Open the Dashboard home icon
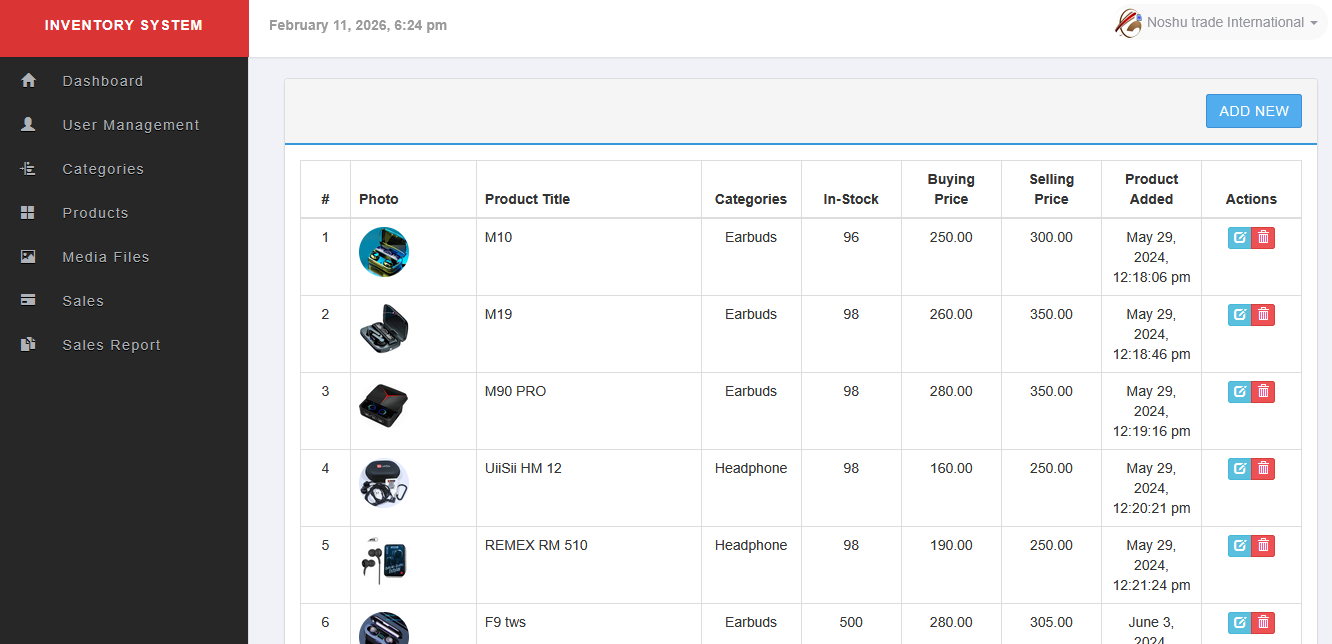Screen dimensions: 1332x644 pos(28,80)
